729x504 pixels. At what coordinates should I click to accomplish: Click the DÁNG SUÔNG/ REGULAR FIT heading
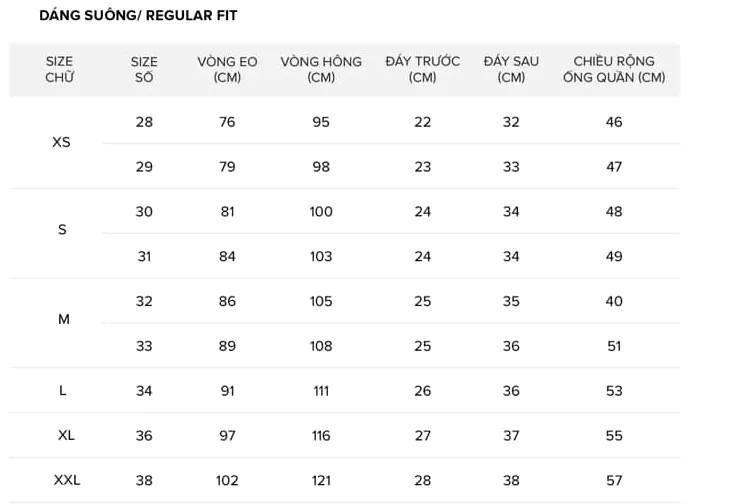(138, 15)
